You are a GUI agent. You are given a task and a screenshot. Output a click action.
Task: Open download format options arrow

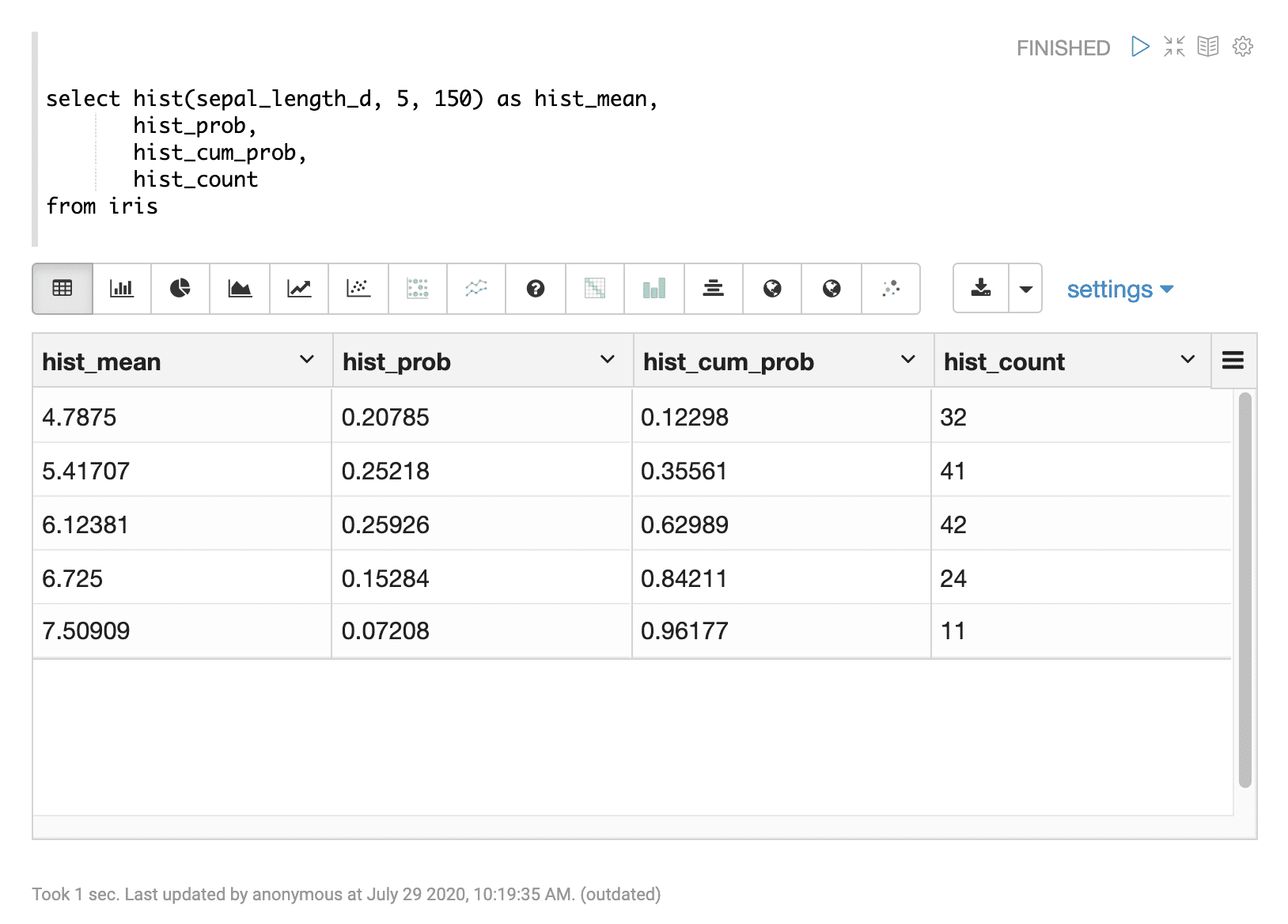click(x=1025, y=289)
